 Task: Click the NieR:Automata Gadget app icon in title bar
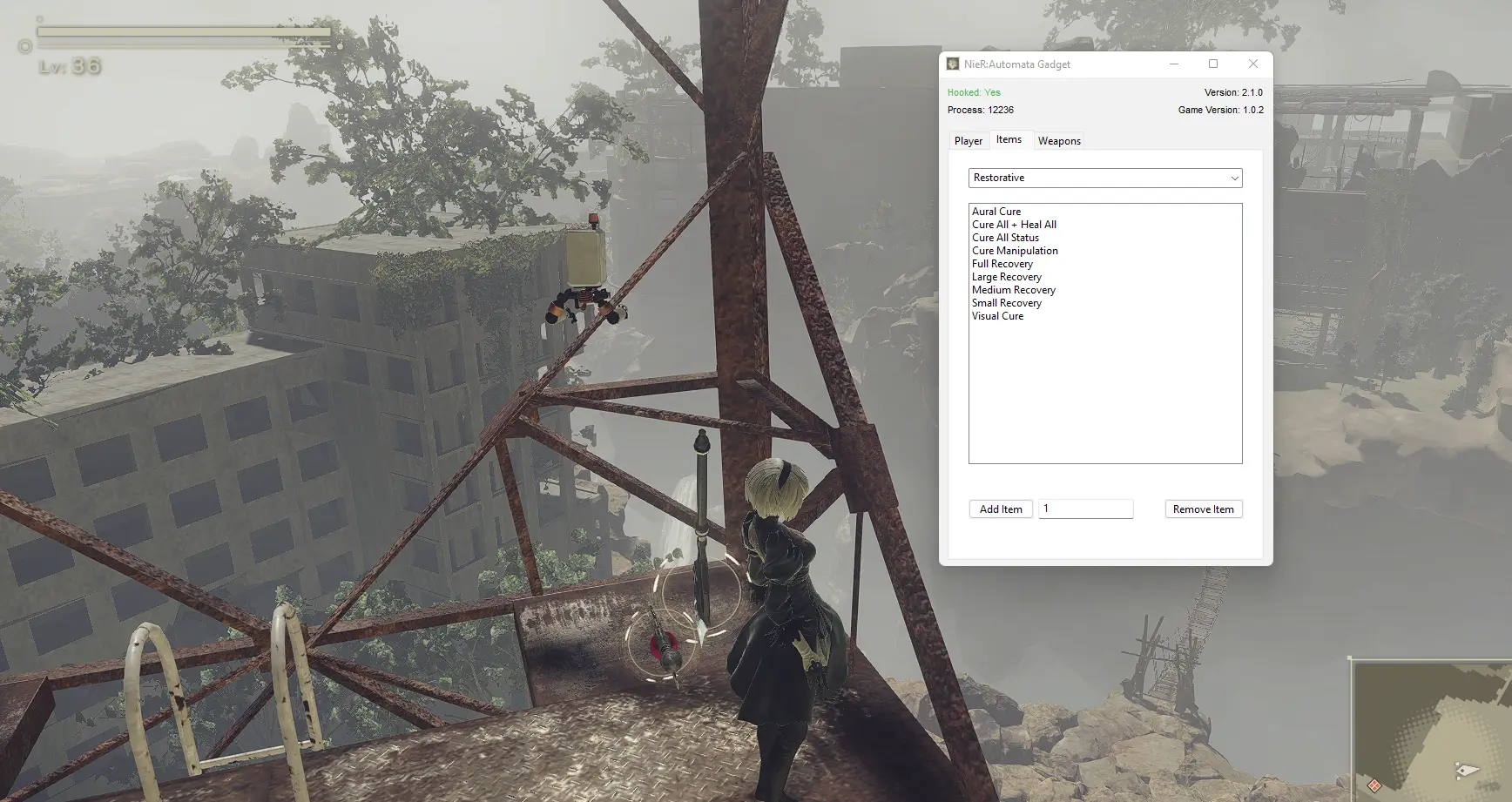click(953, 64)
